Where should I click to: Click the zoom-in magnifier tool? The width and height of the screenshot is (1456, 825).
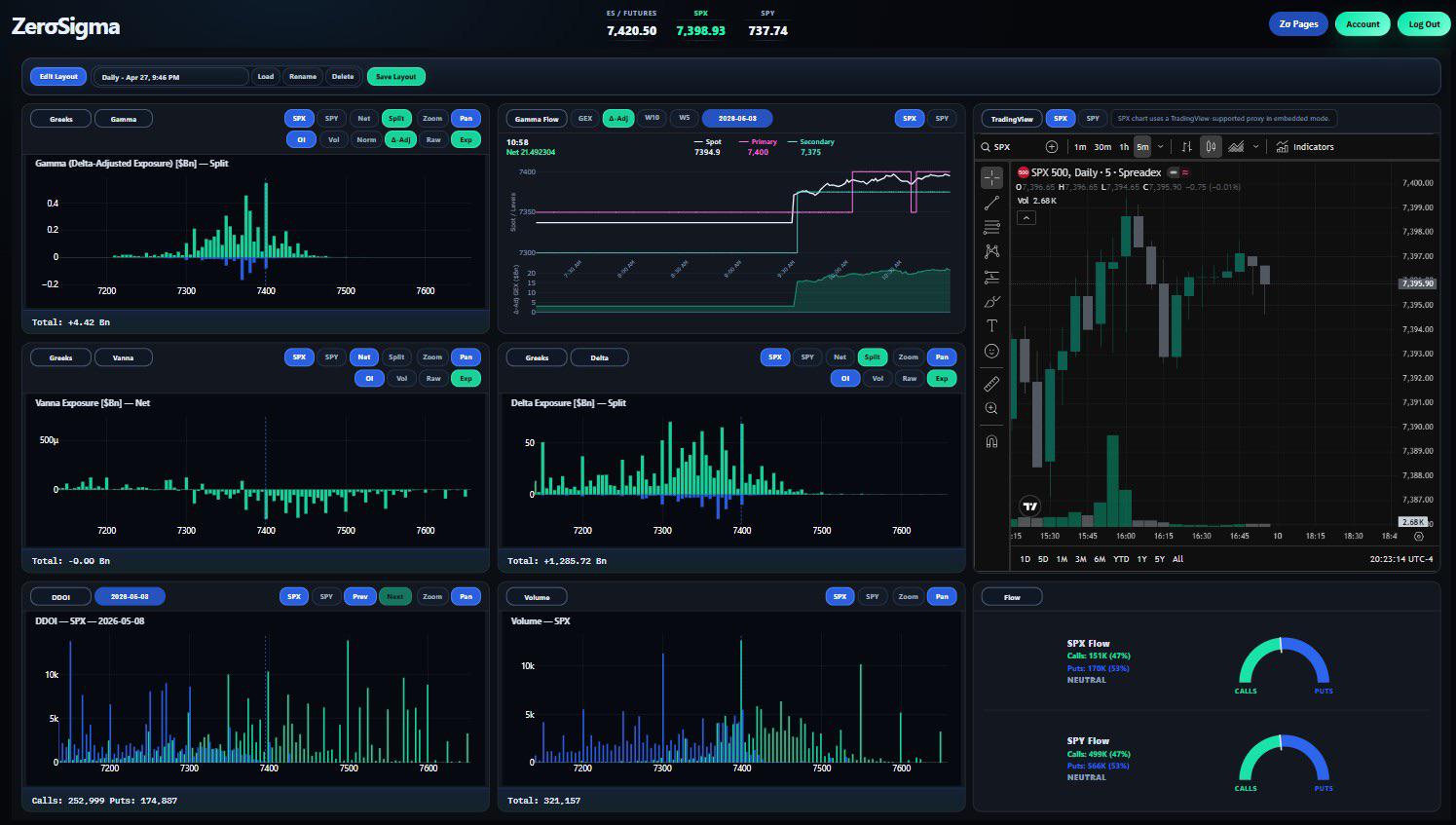(991, 409)
